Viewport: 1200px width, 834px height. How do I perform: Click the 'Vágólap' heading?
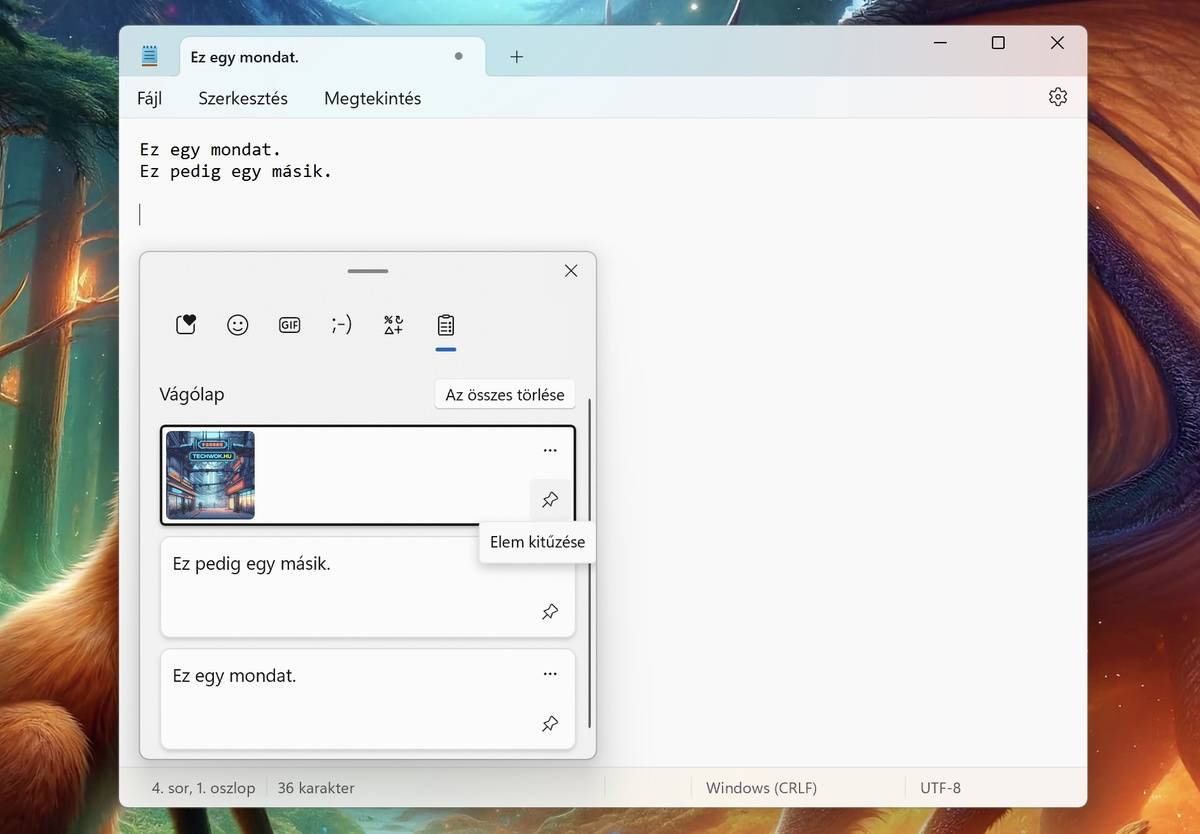click(x=192, y=394)
